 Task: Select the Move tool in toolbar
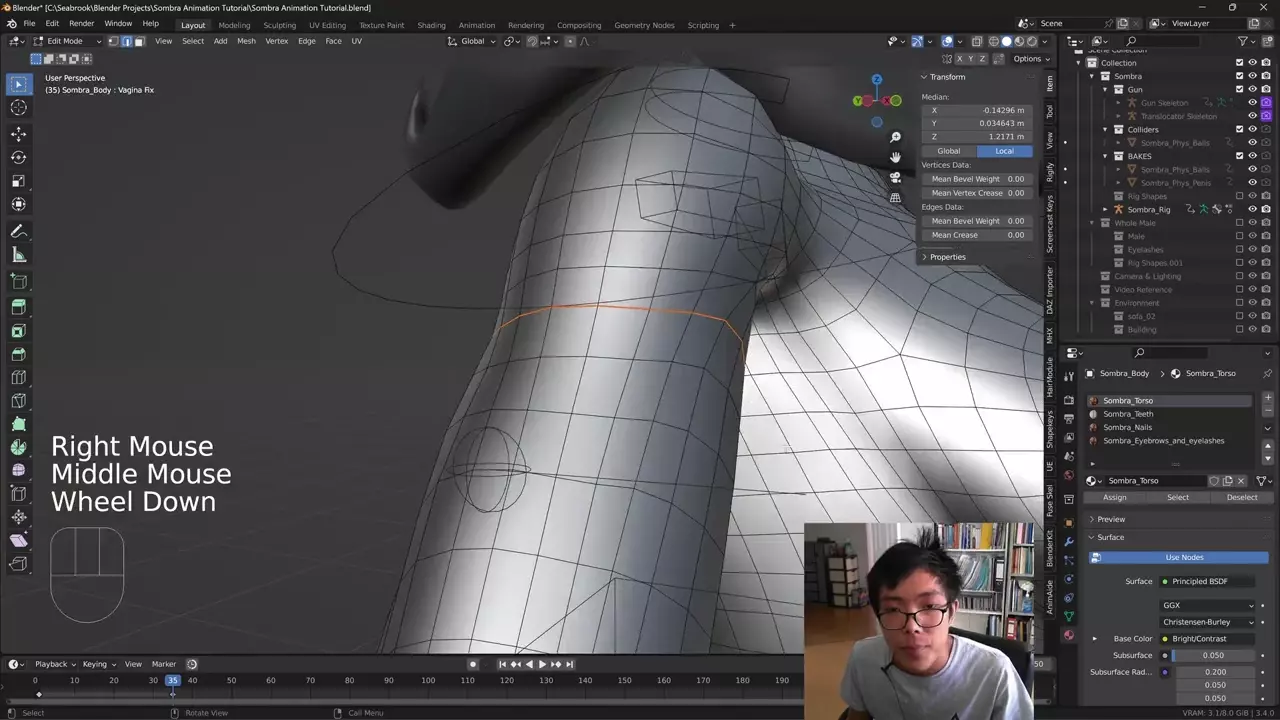[x=19, y=134]
